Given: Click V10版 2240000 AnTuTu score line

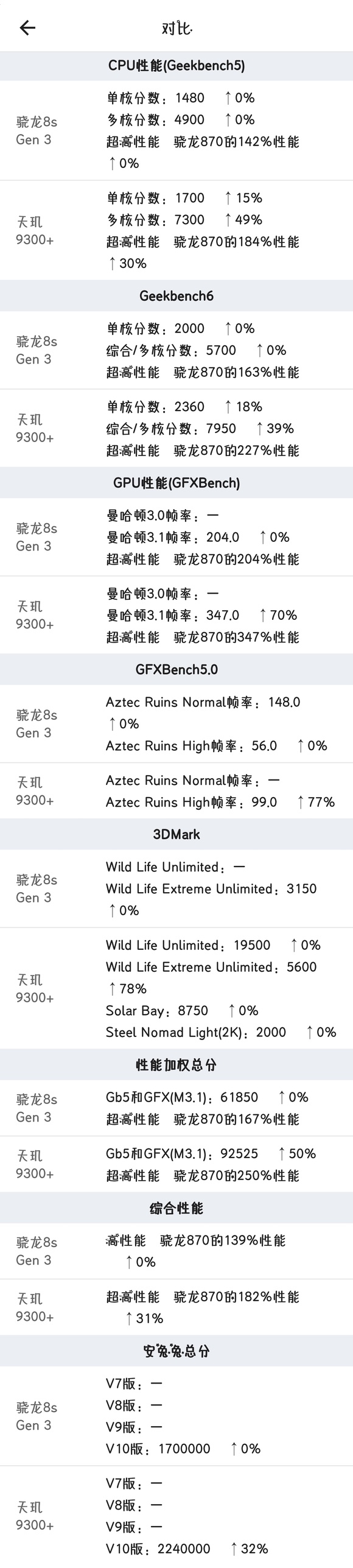Looking at the screenshot, I should pos(187,1549).
